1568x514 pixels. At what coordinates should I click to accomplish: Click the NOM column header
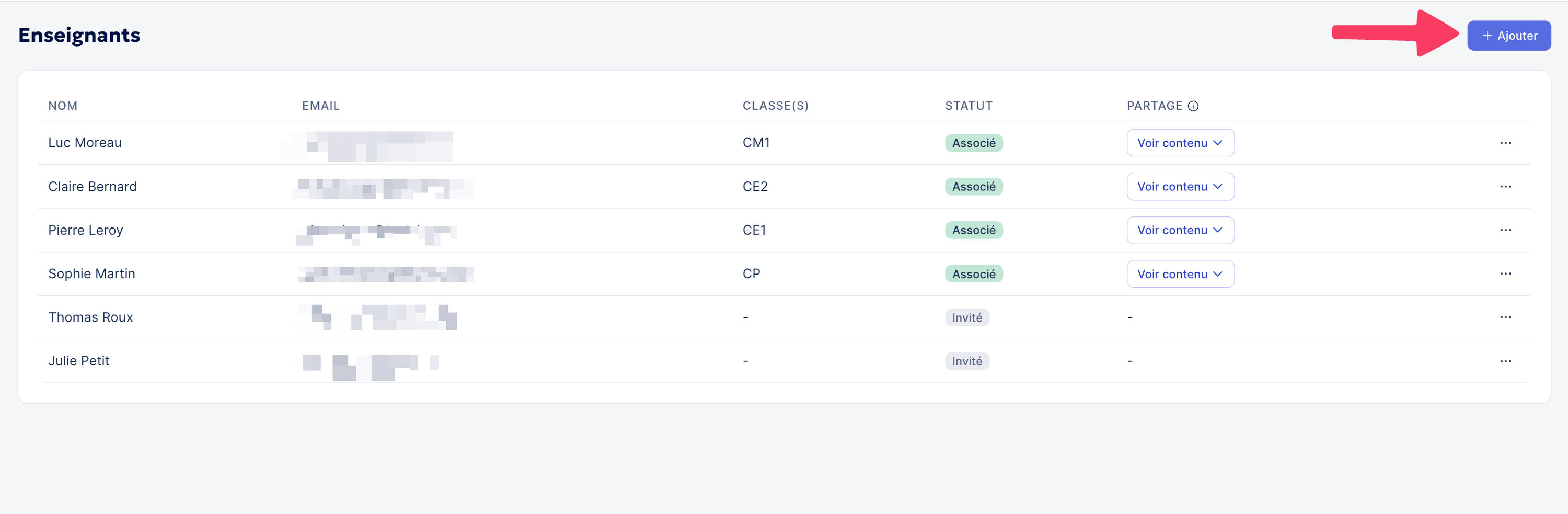(63, 106)
